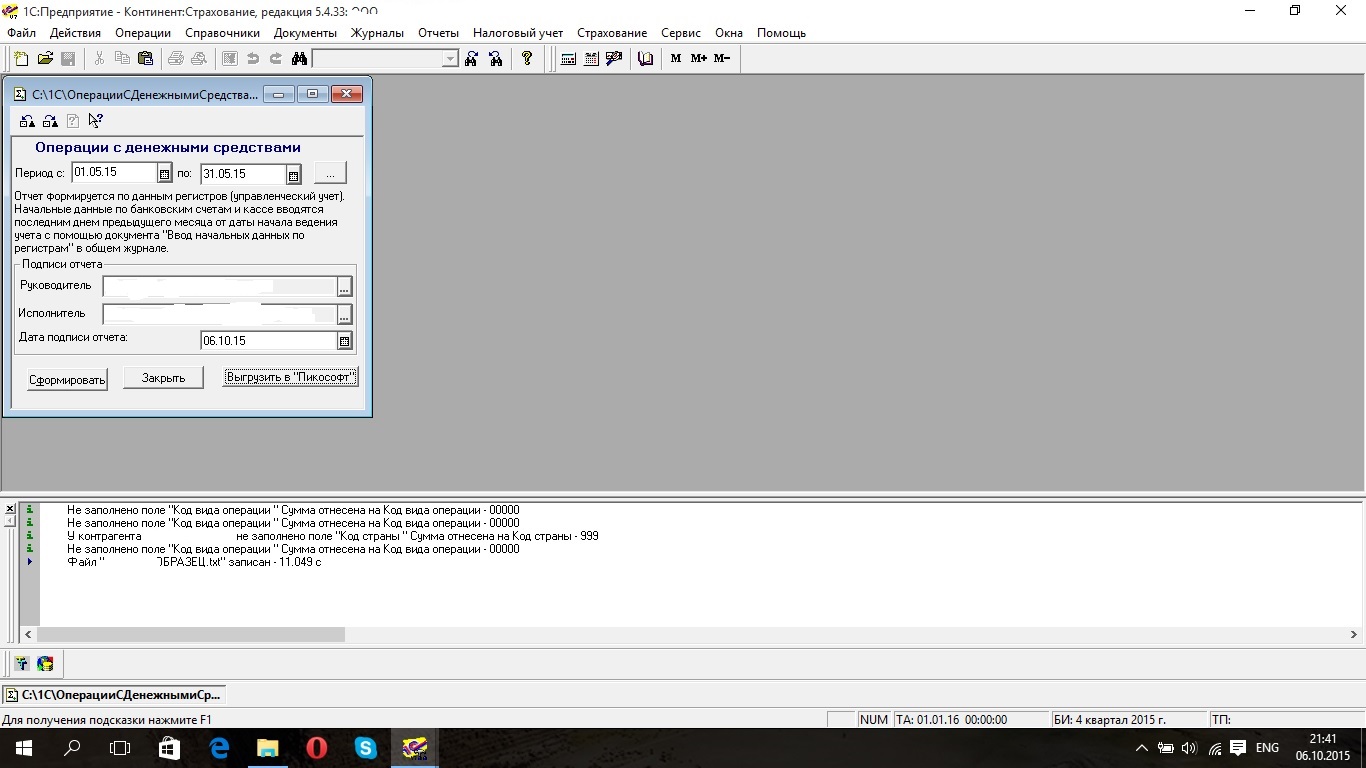The image size is (1366, 768).
Task: Click the Open file folder icon
Action: tap(45, 59)
